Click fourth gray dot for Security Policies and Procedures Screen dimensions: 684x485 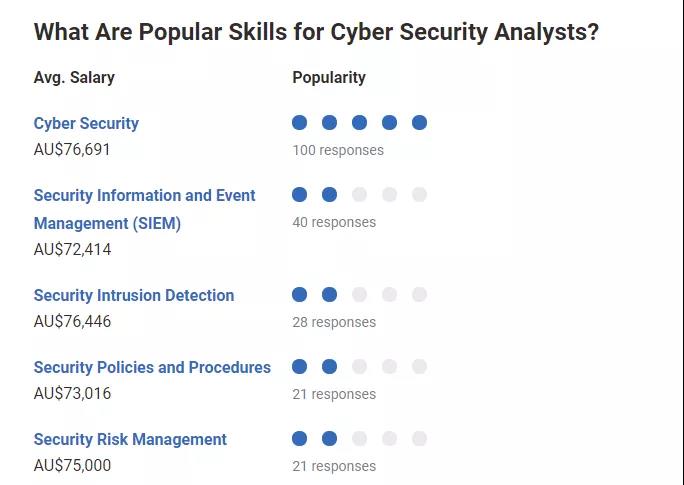pyautogui.click(x=390, y=367)
